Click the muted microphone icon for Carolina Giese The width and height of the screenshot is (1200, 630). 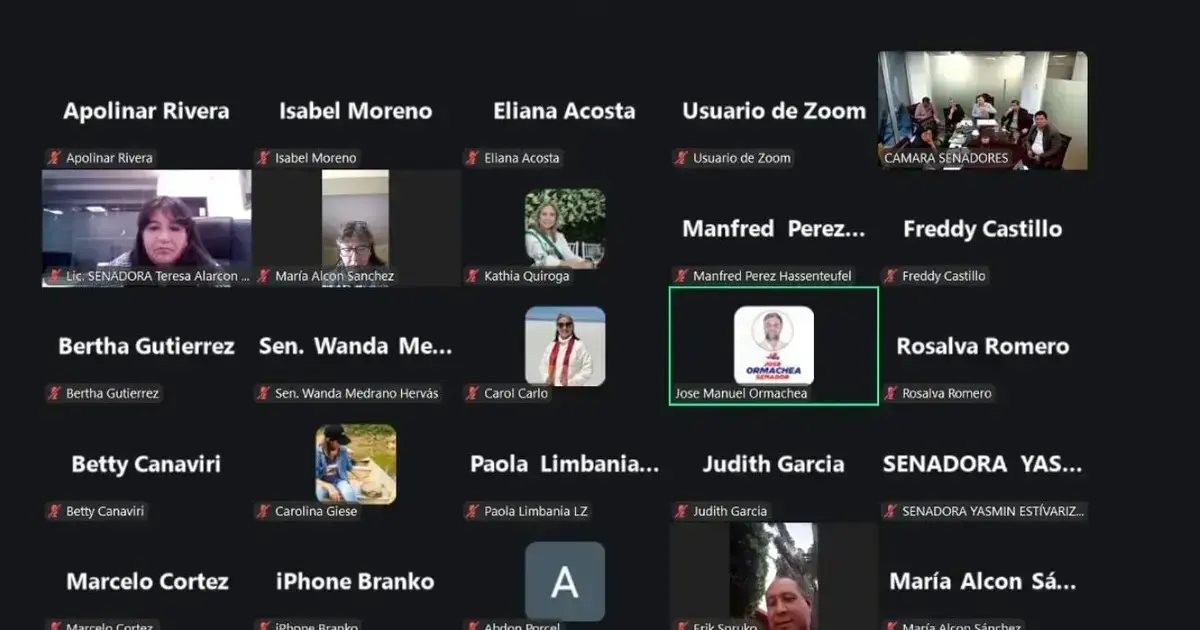[263, 510]
